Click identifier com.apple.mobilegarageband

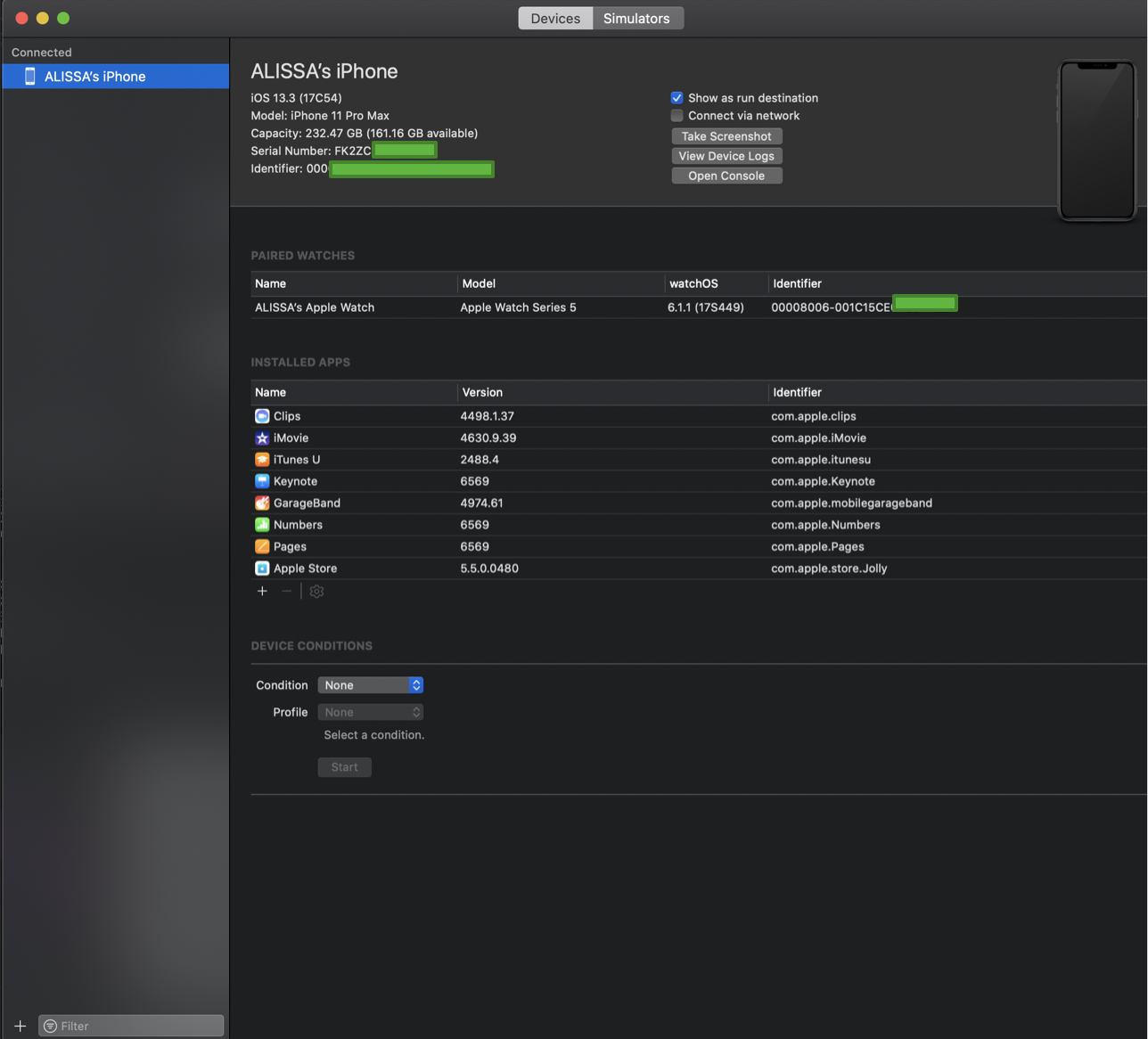851,503
